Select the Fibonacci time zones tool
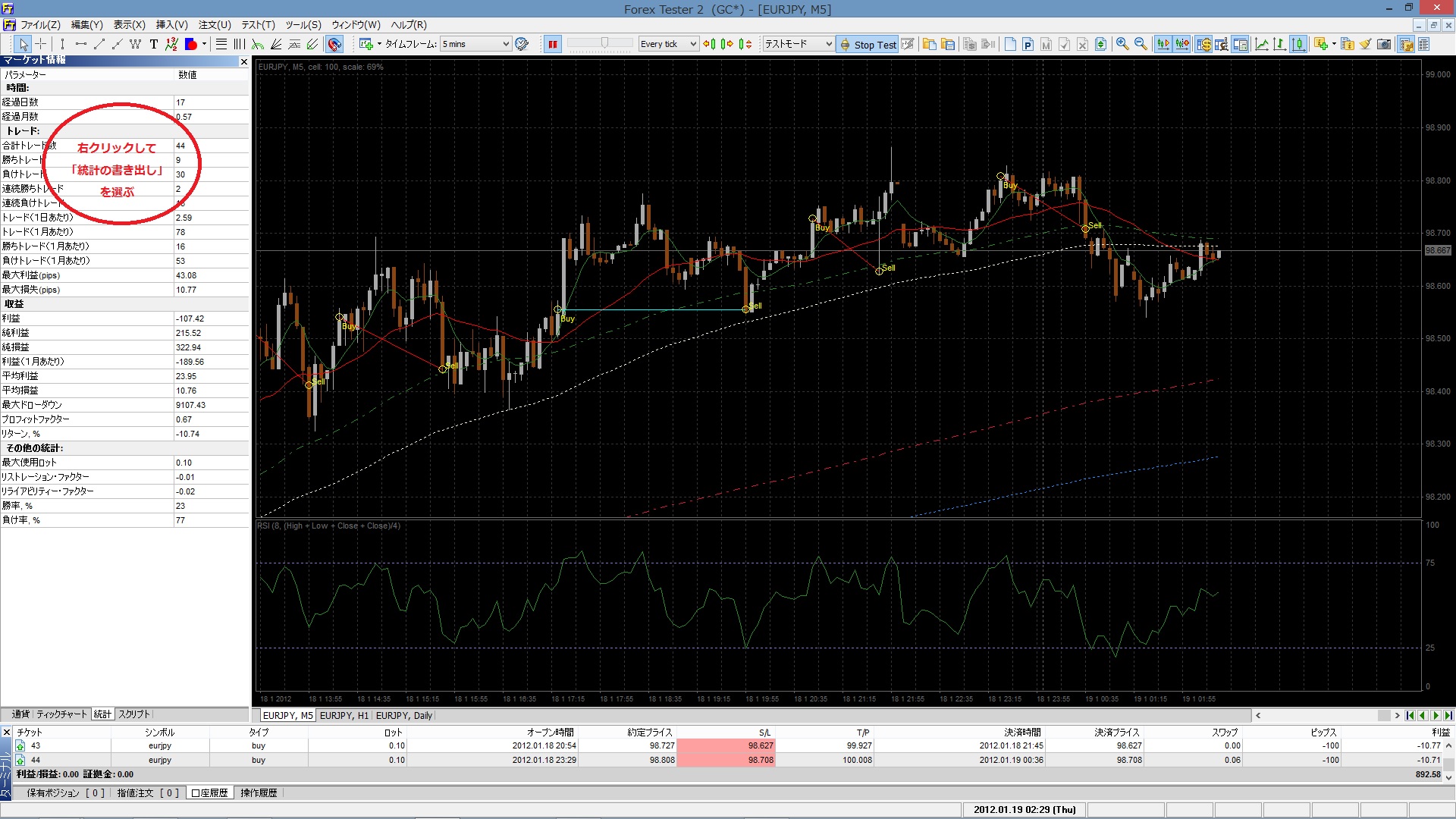Viewport: 1456px width, 819px height. (x=240, y=44)
